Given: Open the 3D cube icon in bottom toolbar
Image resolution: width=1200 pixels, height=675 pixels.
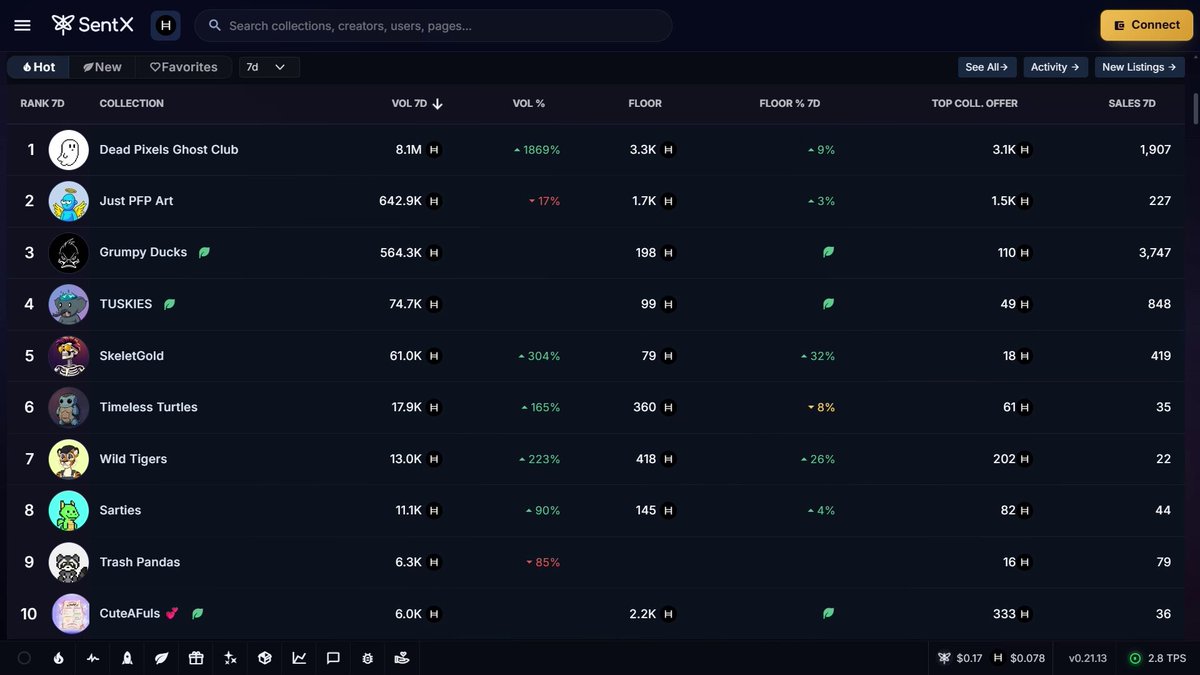Looking at the screenshot, I should pos(265,658).
